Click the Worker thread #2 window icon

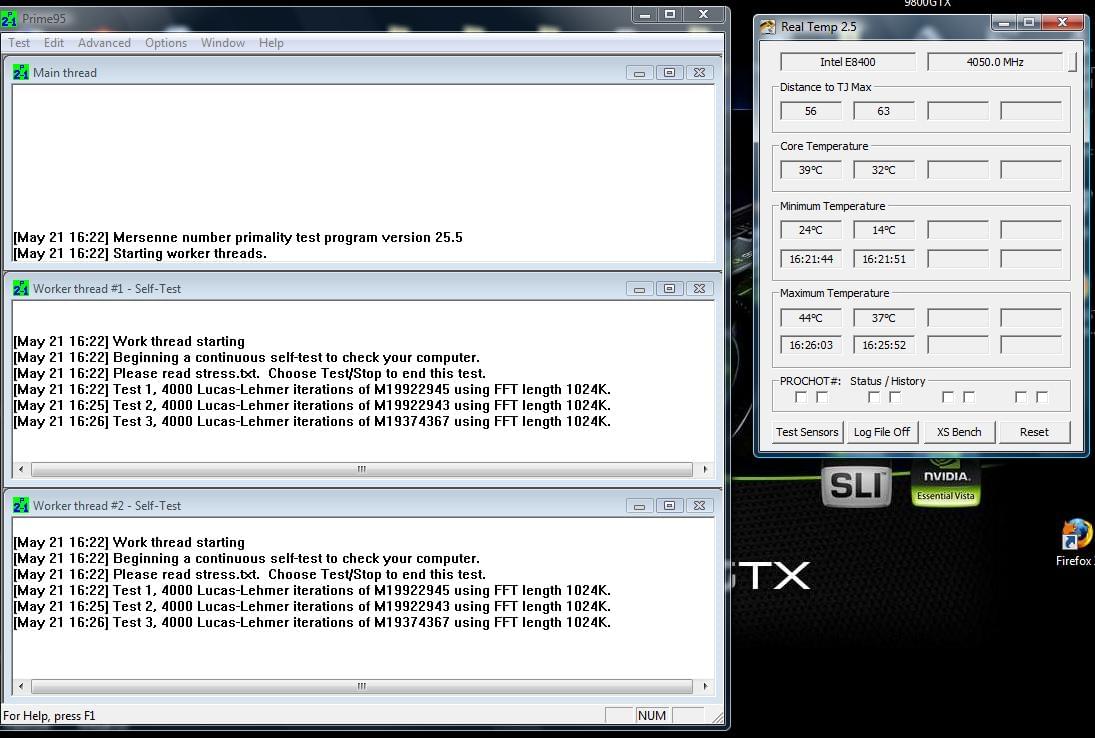click(21, 505)
